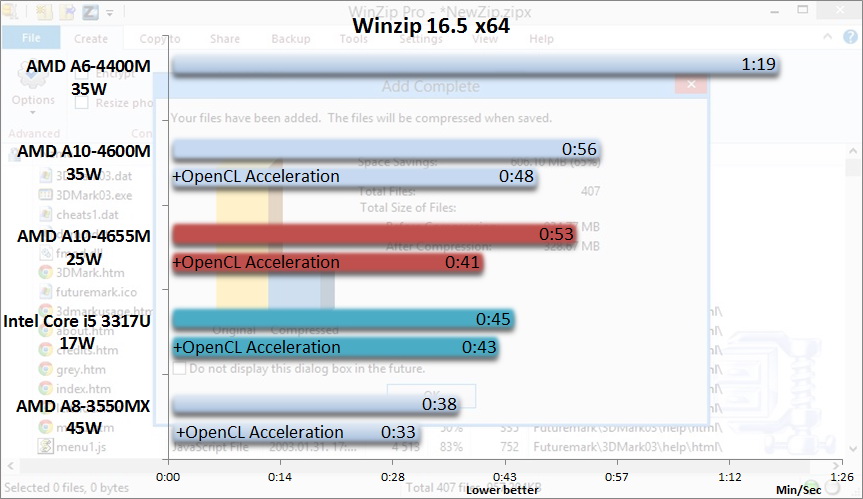Click the AMD A10-4600M 0:56 bar
The image size is (863, 499).
click(386, 150)
